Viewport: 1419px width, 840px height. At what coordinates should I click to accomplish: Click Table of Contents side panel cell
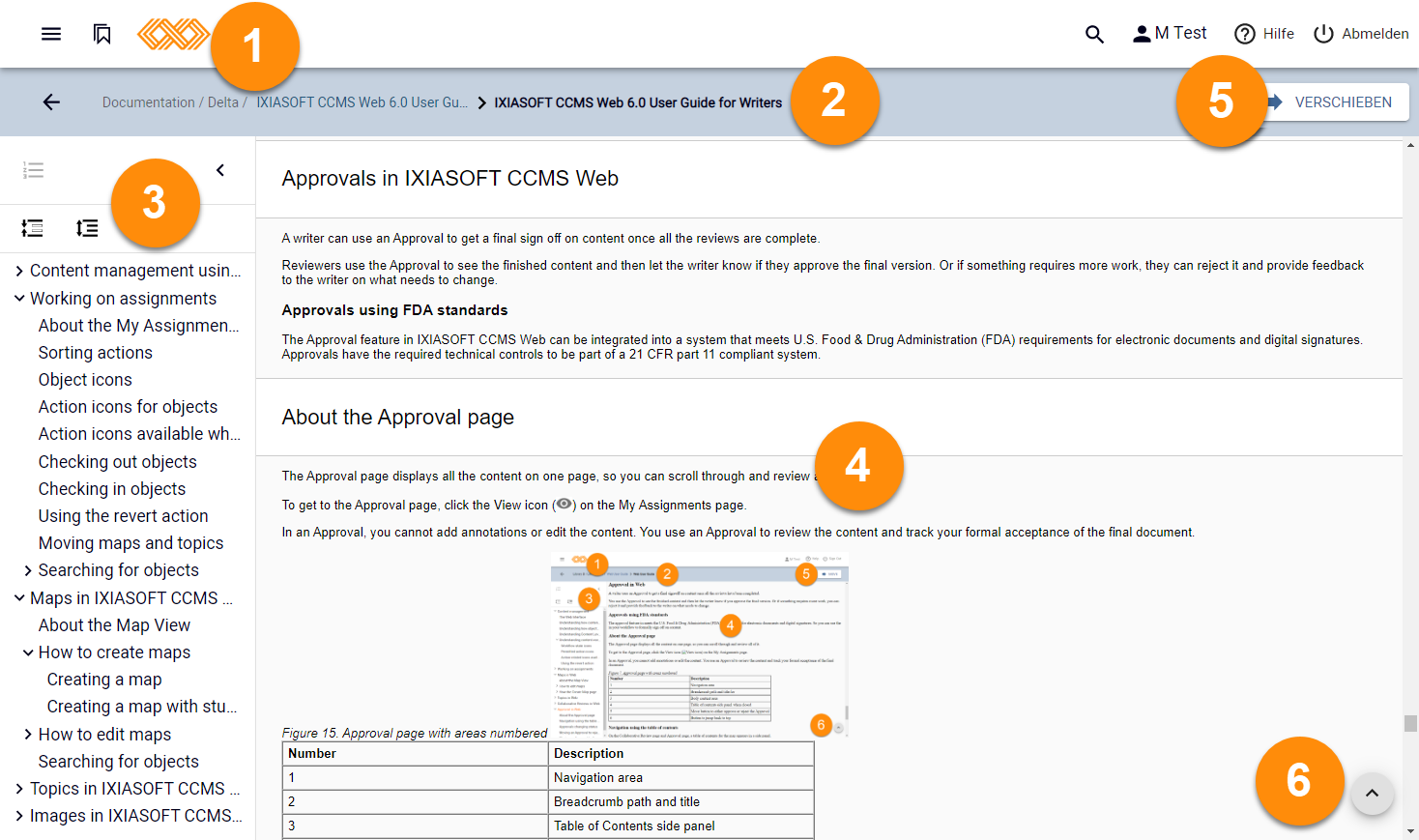(x=681, y=826)
